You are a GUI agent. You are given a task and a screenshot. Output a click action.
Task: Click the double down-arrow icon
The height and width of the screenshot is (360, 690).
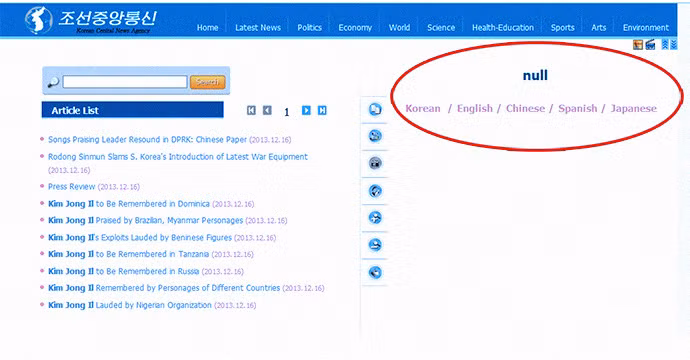click(x=674, y=44)
